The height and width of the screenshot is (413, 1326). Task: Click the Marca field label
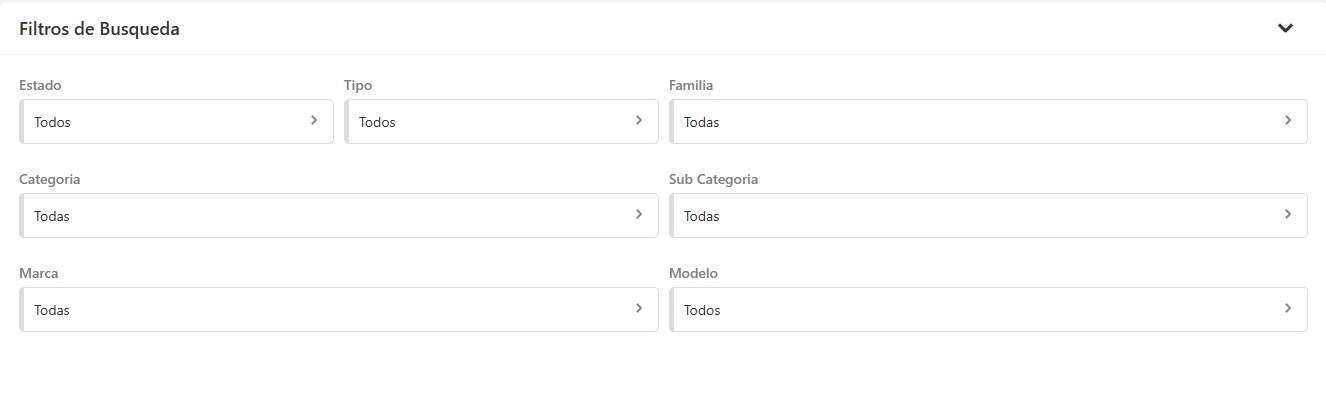tap(39, 274)
